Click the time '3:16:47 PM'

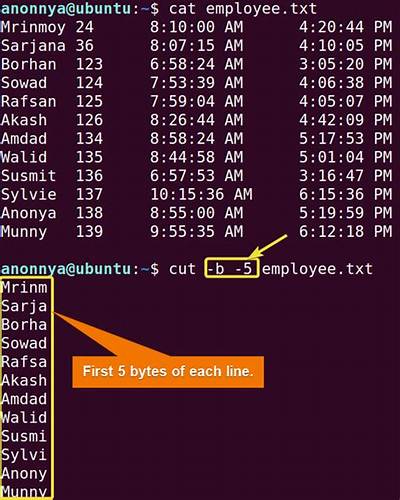coord(345,176)
